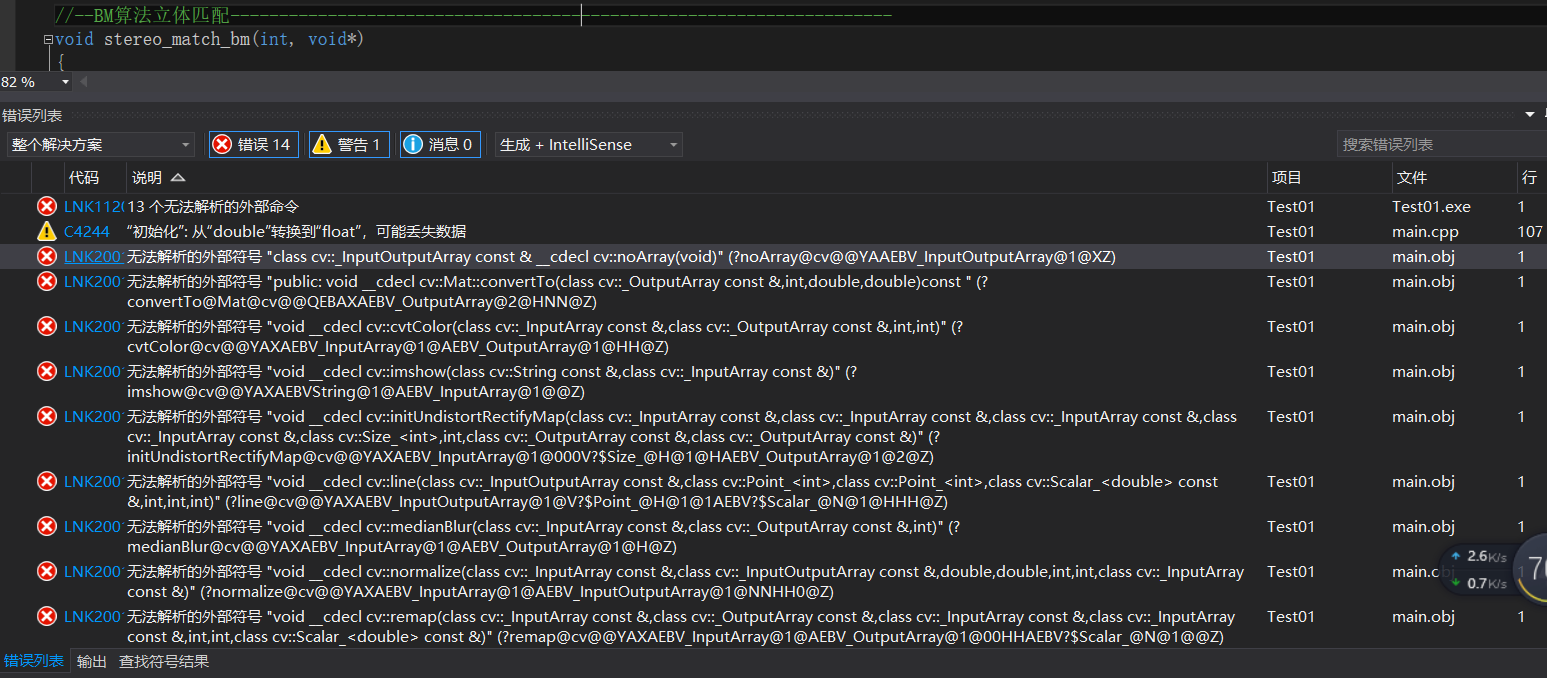Toggle the 错误 14 errors filter button
Image resolution: width=1547 pixels, height=678 pixels.
coord(254,144)
